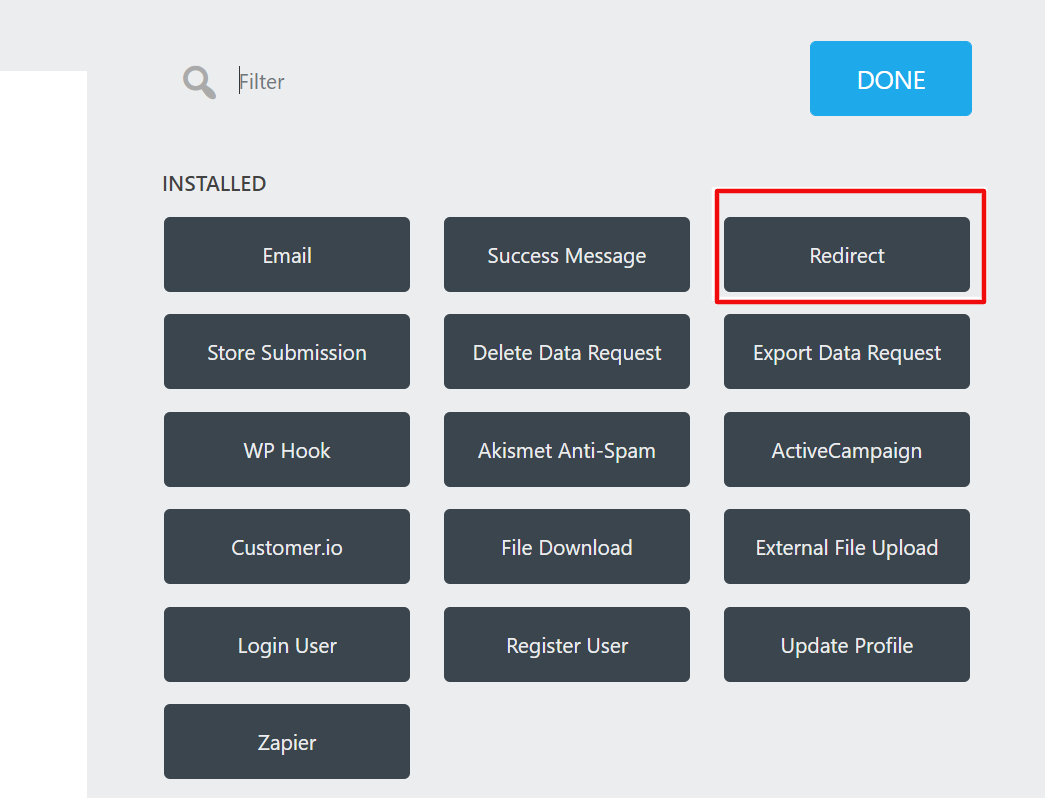This screenshot has height=798, width=1045.
Task: Select the Success Message action
Action: (567, 255)
